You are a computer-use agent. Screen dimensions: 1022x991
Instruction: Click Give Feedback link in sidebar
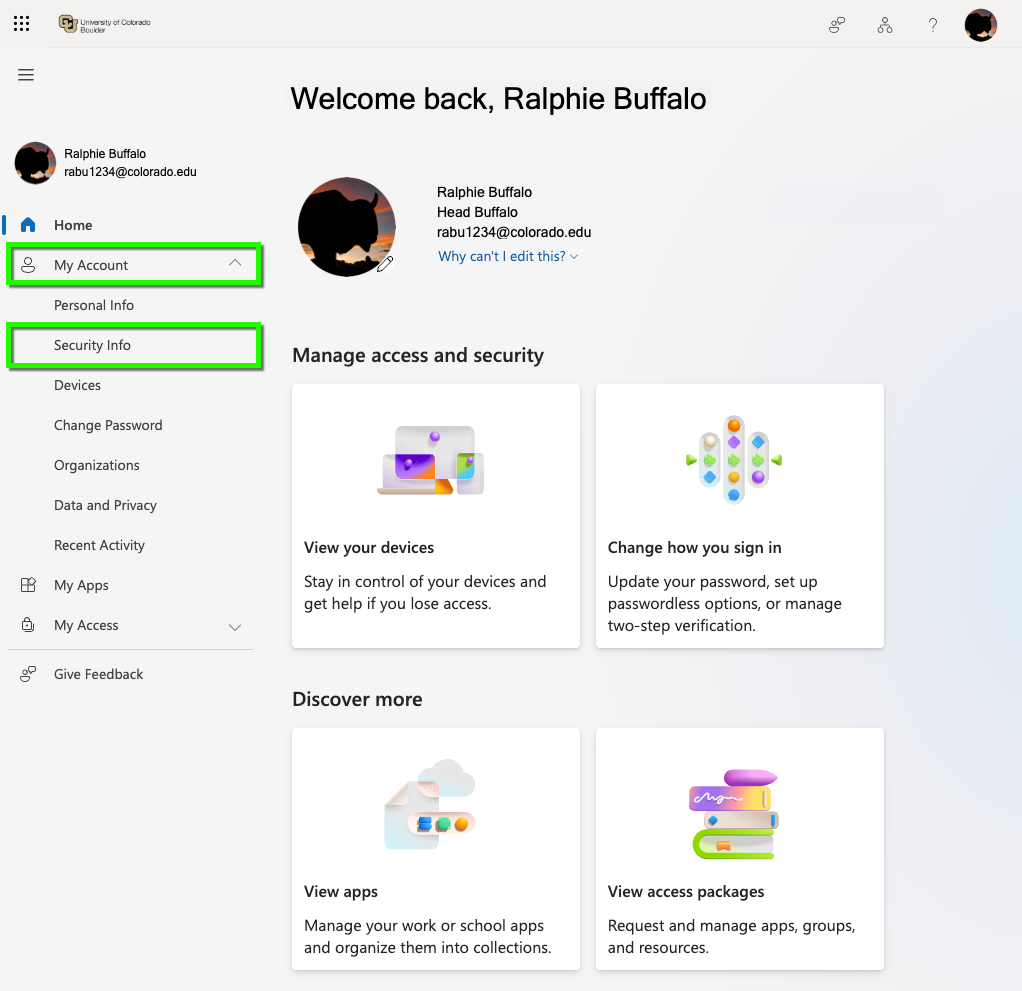point(98,674)
